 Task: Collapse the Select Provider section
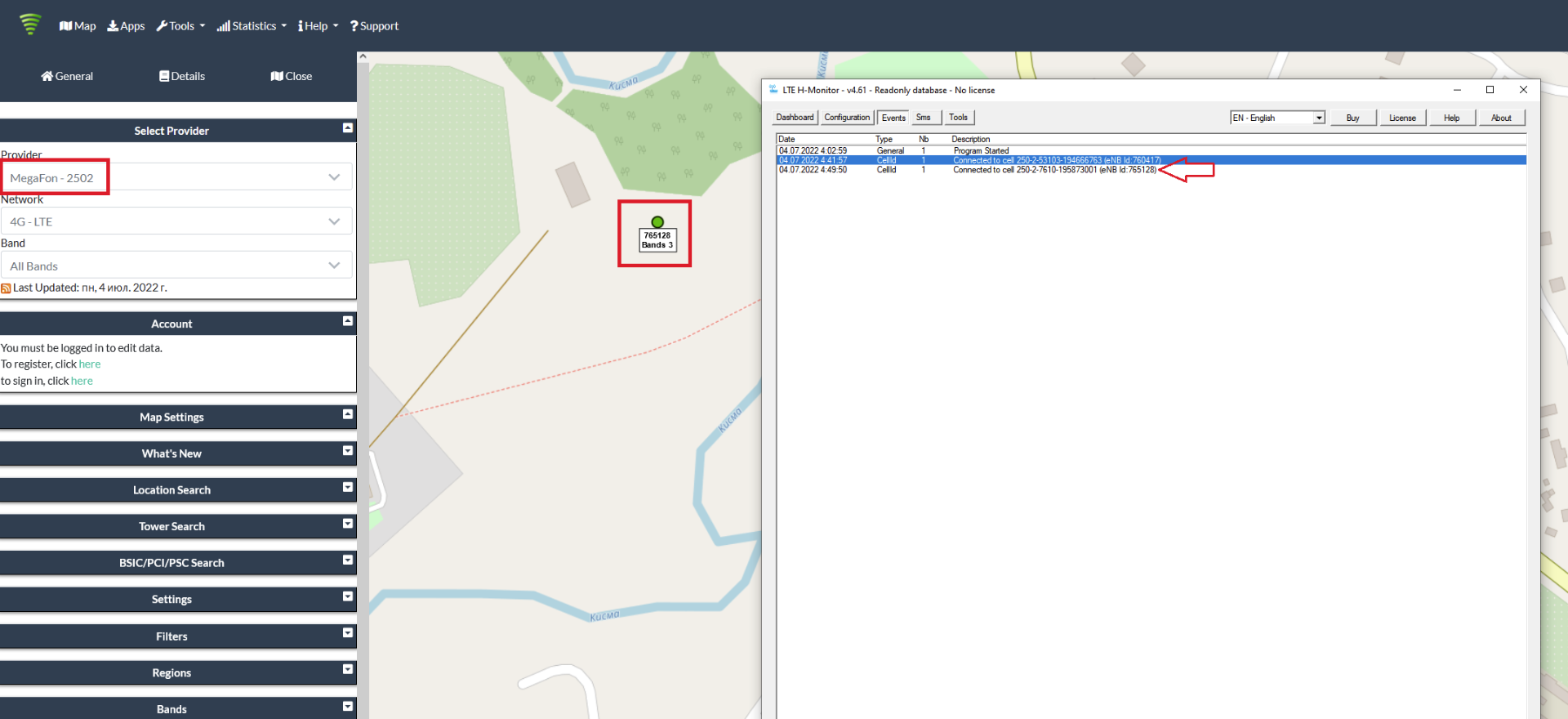[348, 128]
